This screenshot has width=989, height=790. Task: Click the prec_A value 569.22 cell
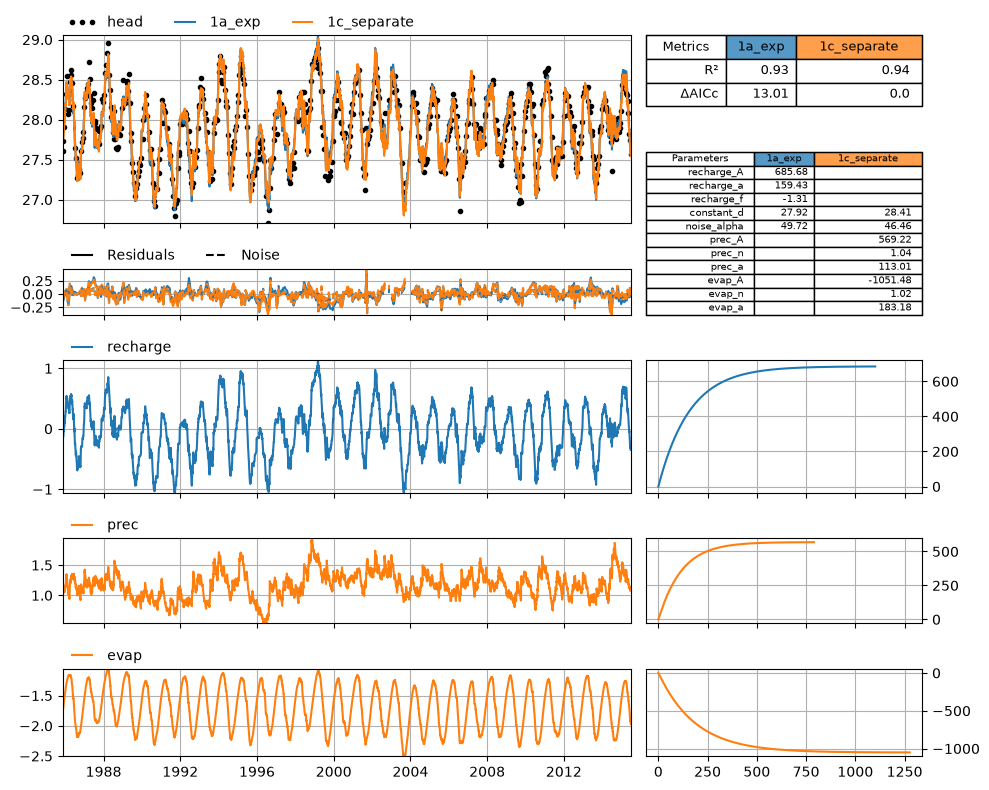pyautogui.click(x=868, y=240)
